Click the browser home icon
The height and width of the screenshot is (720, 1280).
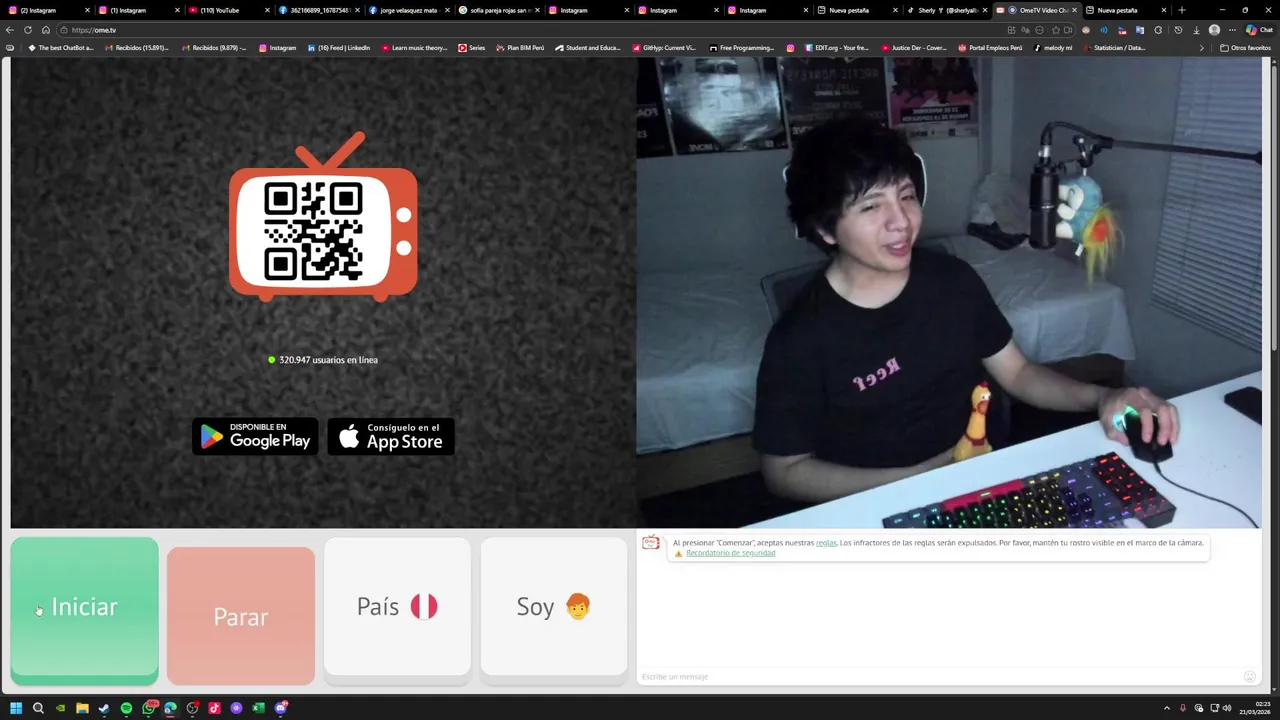tap(45, 30)
